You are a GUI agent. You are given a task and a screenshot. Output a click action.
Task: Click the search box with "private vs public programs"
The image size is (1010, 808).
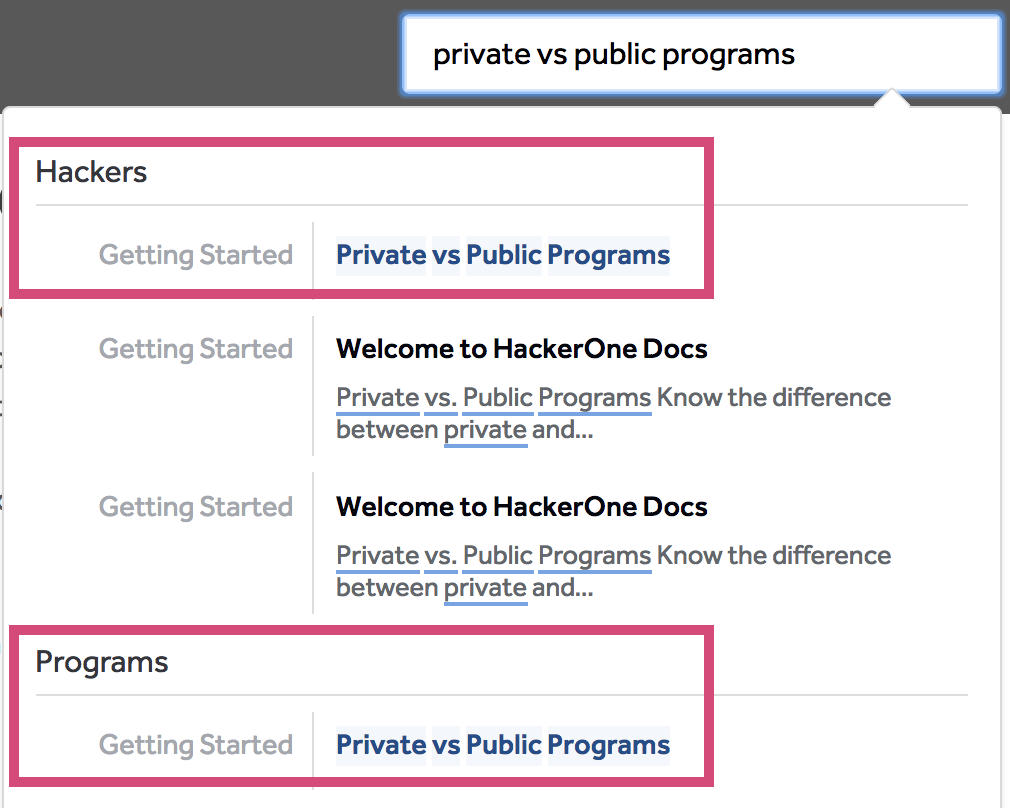click(700, 54)
